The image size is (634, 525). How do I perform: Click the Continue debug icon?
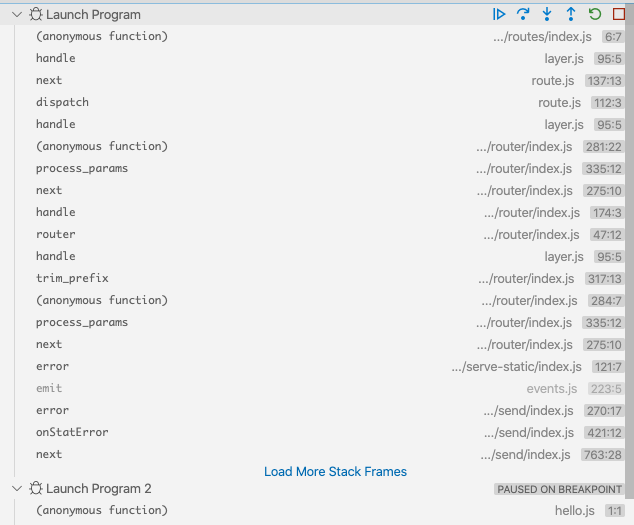pyautogui.click(x=499, y=14)
